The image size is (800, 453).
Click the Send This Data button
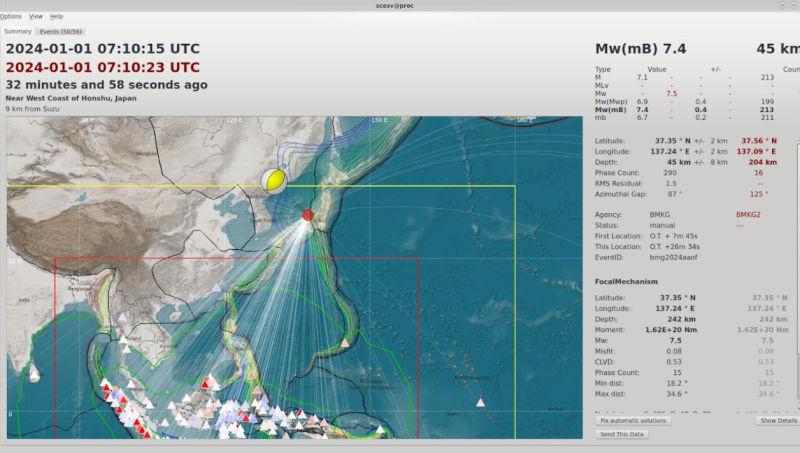(x=621, y=434)
